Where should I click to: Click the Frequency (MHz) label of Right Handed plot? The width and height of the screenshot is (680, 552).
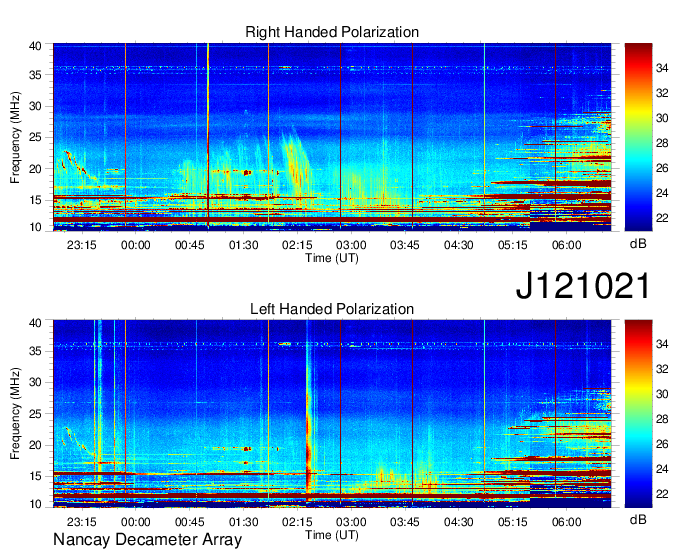coord(15,137)
